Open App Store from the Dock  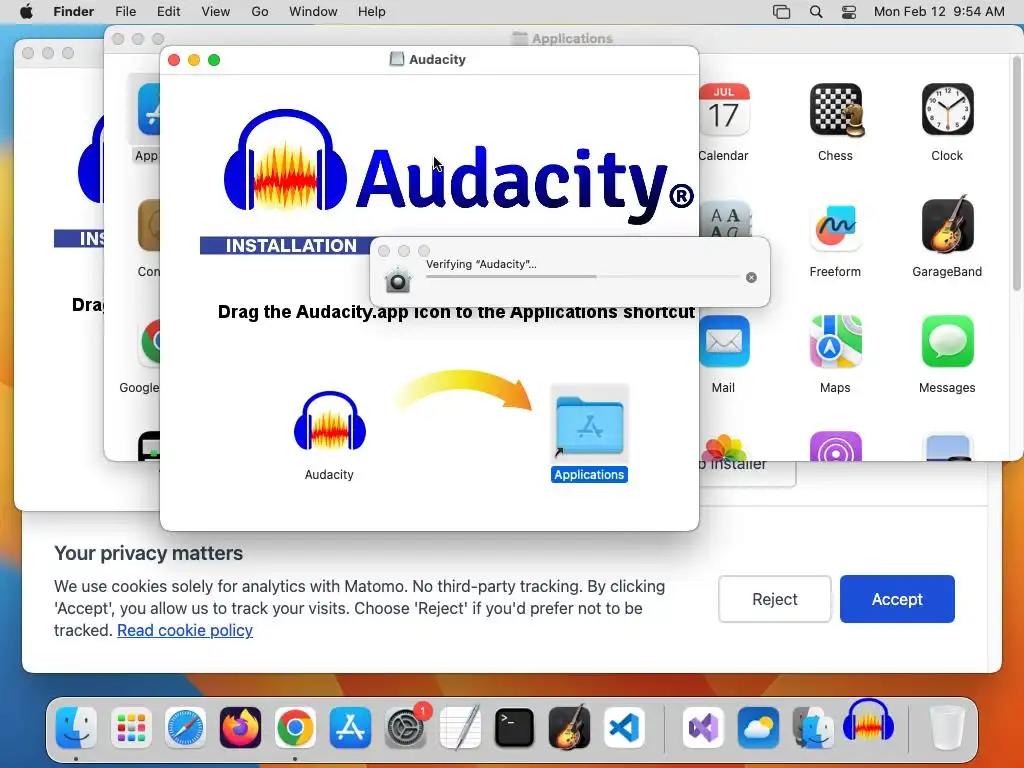tap(350, 727)
